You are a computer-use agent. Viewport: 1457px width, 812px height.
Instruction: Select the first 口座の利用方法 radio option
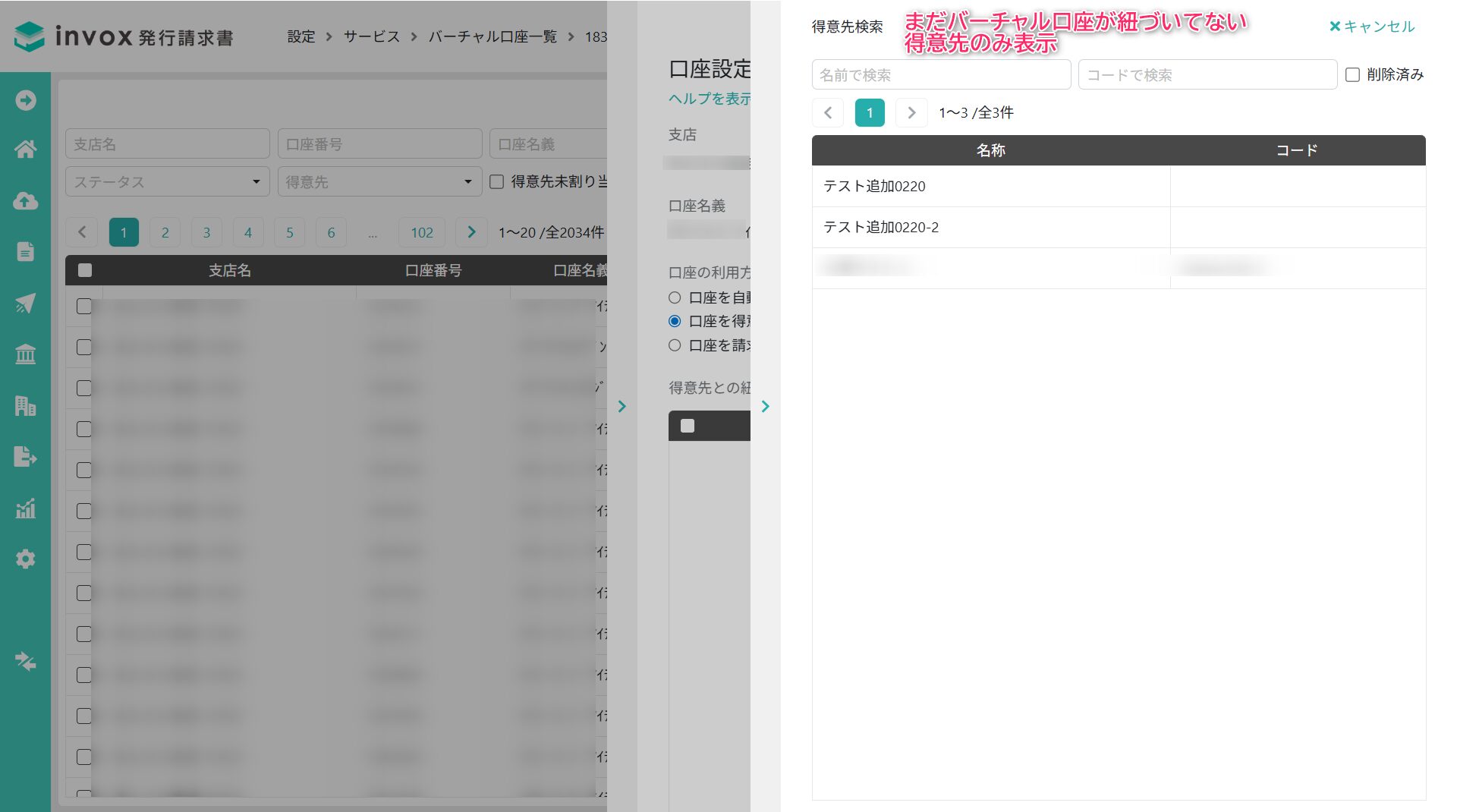[x=675, y=297]
